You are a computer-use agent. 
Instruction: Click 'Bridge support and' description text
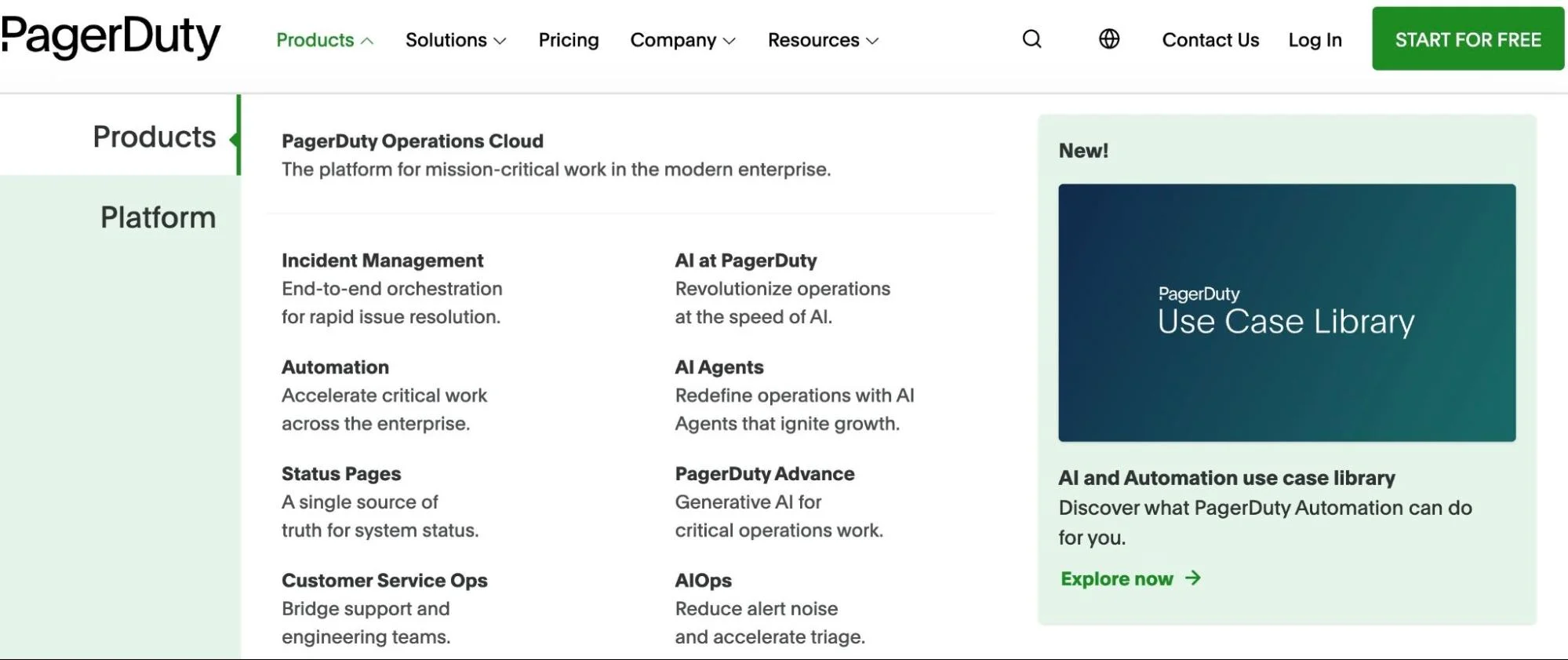366,609
